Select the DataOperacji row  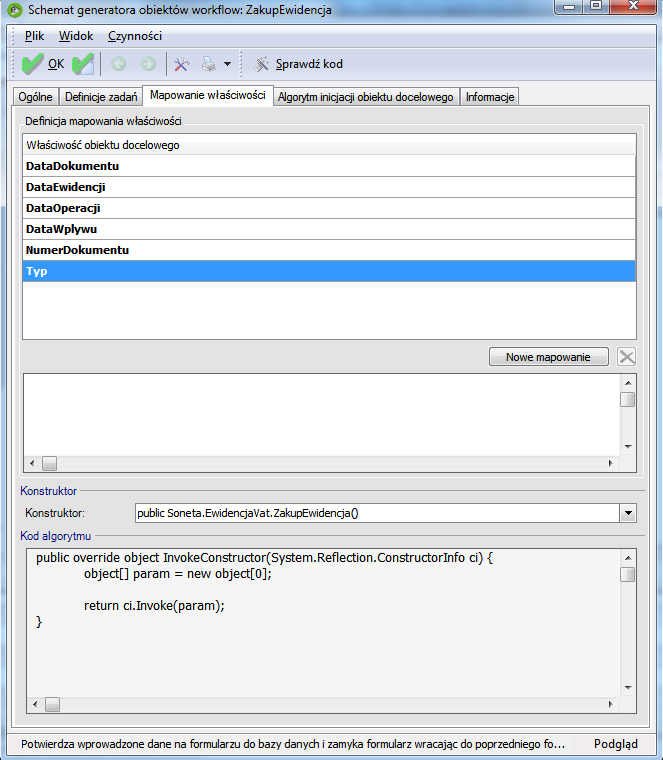(x=329, y=208)
